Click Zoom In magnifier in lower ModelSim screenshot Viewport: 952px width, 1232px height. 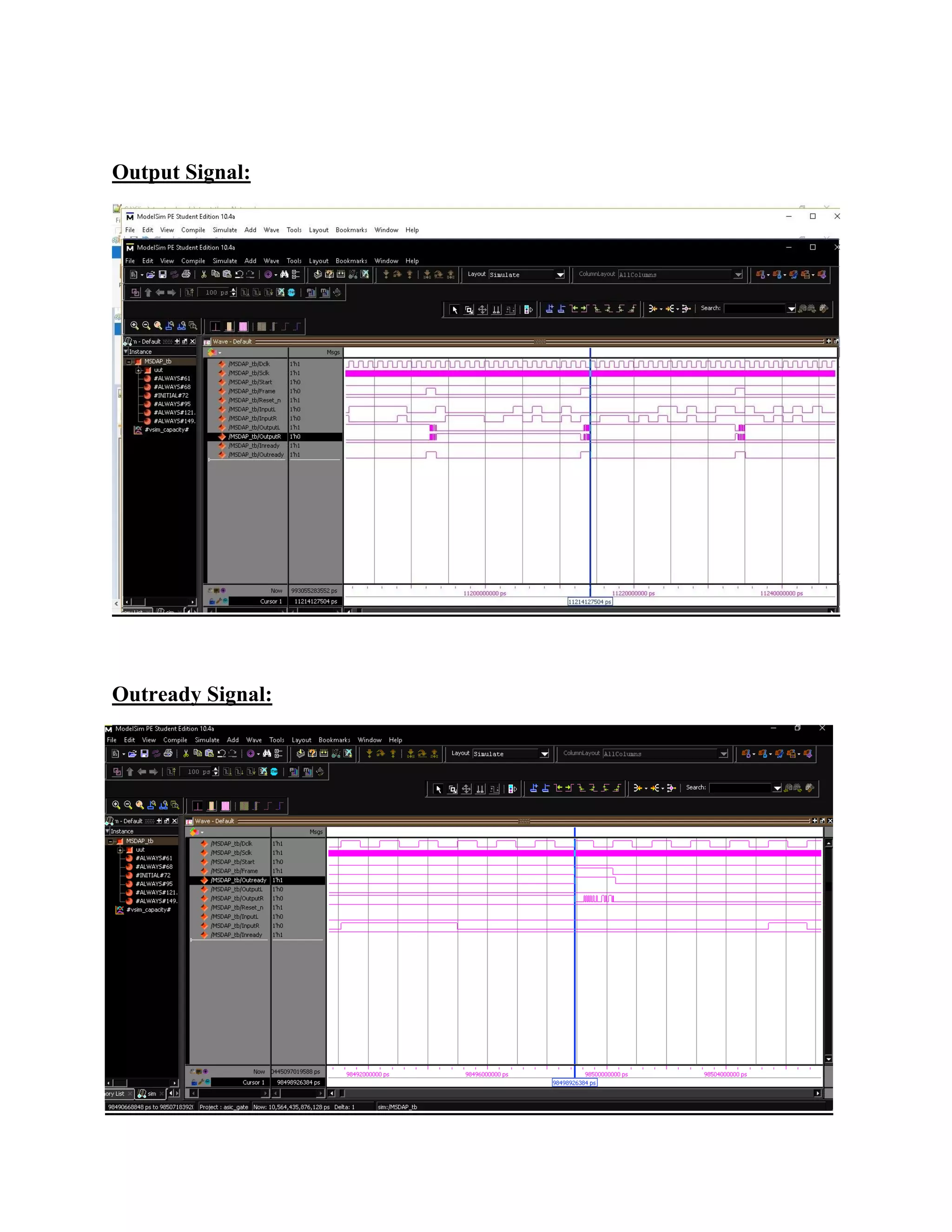point(116,805)
